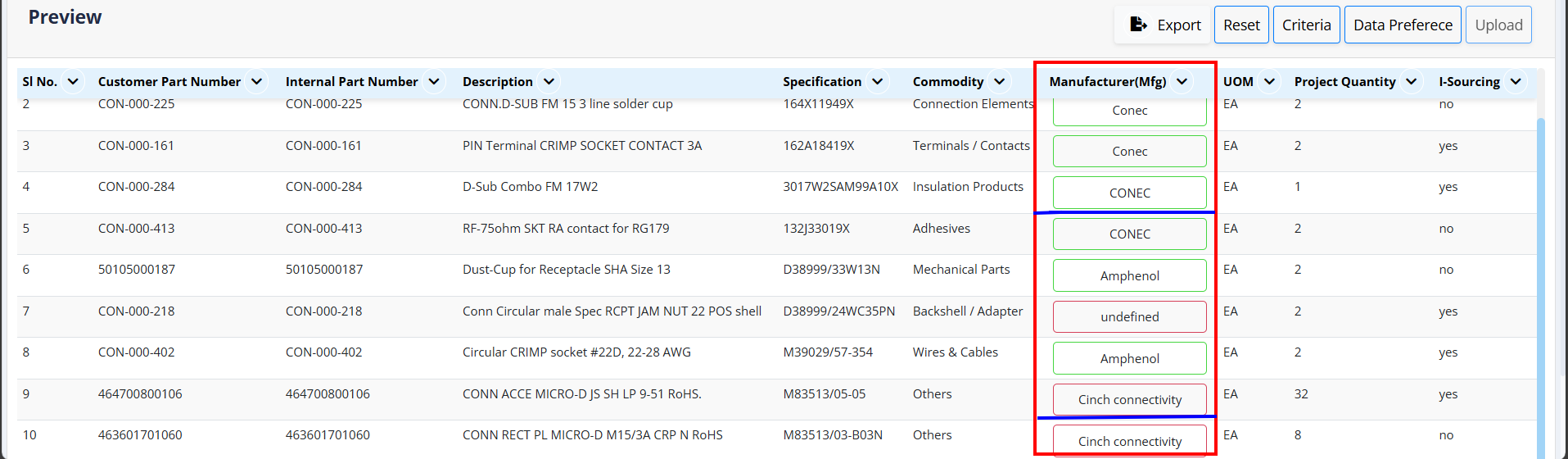Viewport: 1568px width, 459px height.
Task: Click the Description column chevron icon
Action: click(549, 82)
